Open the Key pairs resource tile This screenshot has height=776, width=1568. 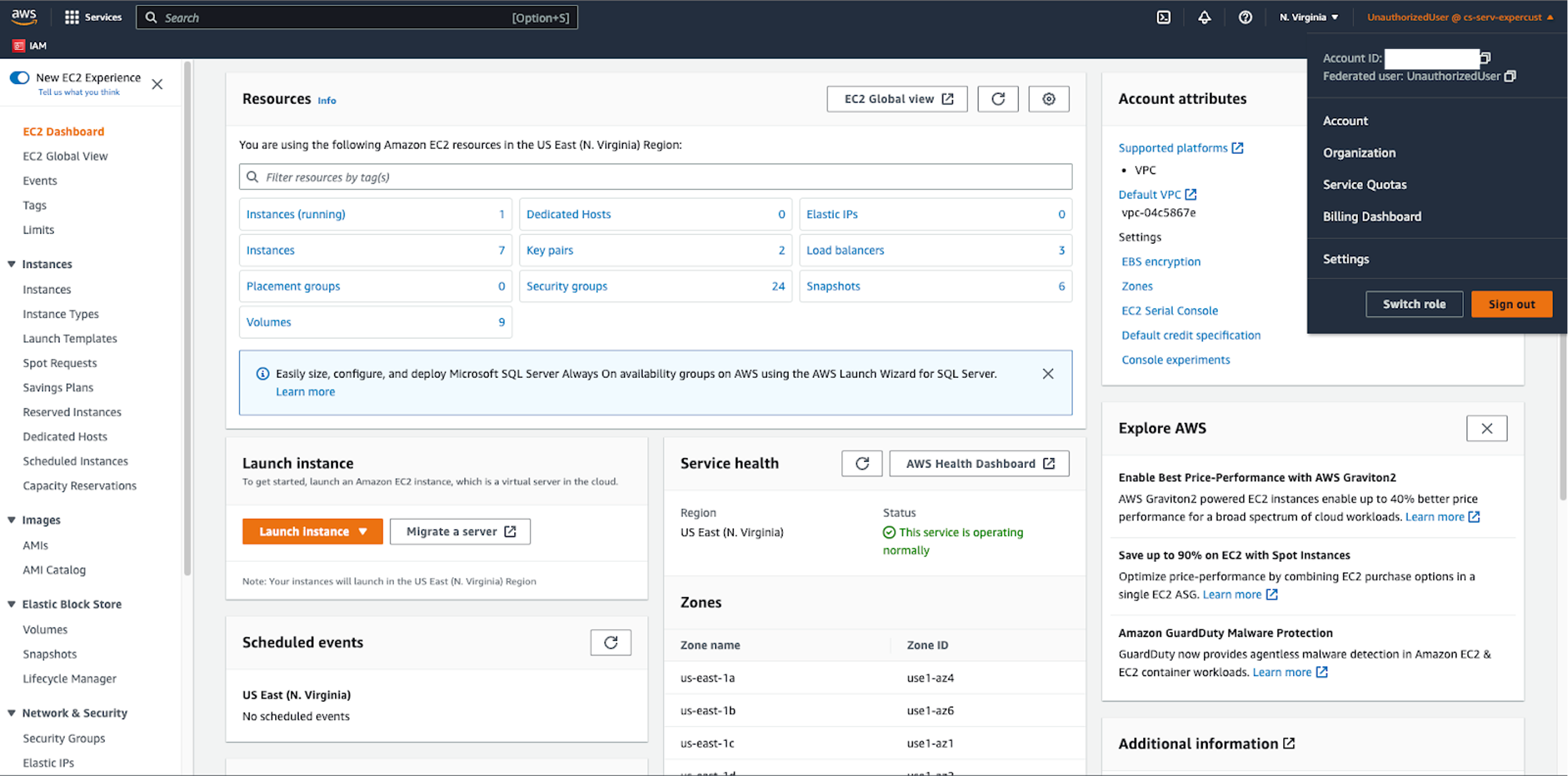pos(655,250)
